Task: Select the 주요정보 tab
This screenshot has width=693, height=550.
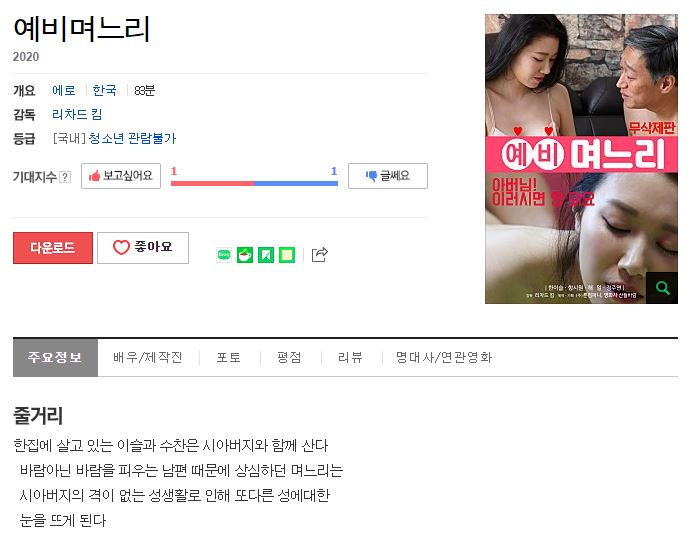Action: click(55, 357)
